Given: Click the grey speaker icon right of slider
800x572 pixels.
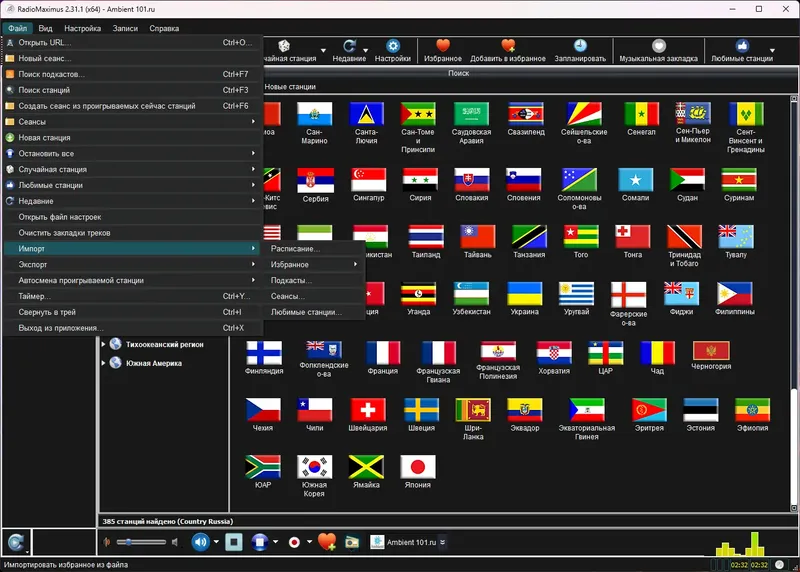Looking at the screenshot, I should pyautogui.click(x=174, y=542).
